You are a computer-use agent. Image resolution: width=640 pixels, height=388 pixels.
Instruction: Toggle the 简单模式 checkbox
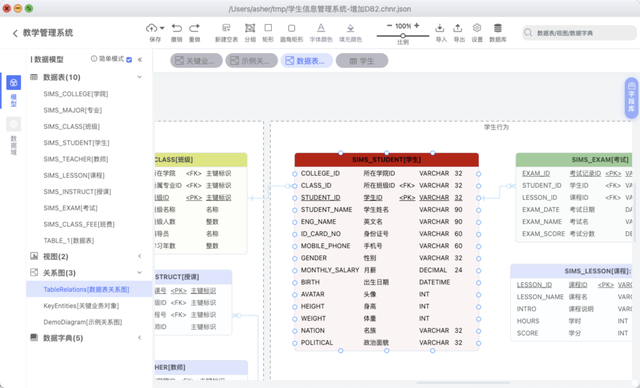(x=129, y=60)
